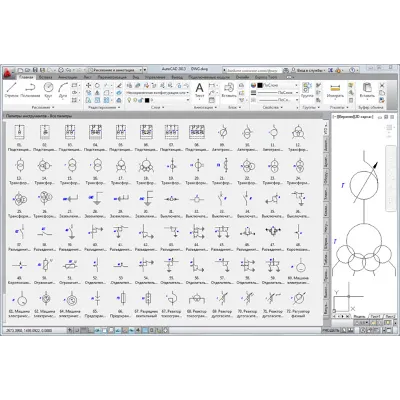Click the Measure (Измерить) ruler icon
This screenshot has width=400, height=400.
tap(335, 90)
